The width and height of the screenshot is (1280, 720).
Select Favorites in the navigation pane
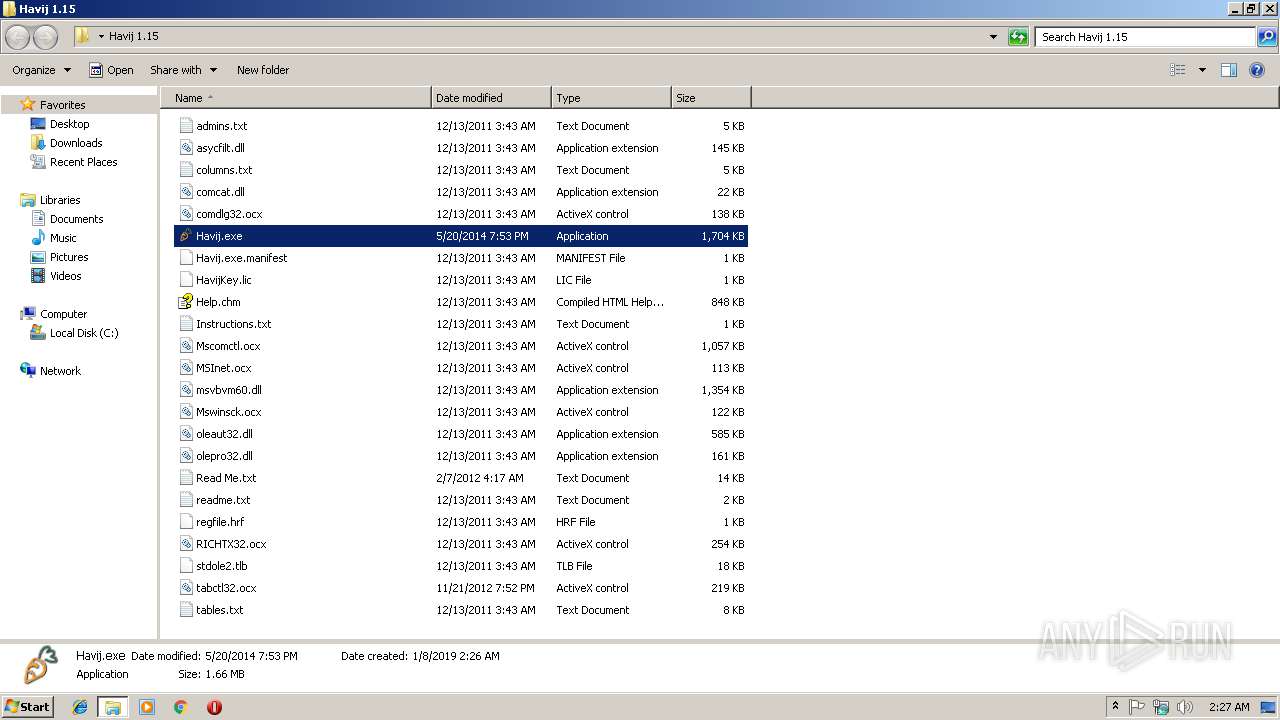(x=62, y=105)
